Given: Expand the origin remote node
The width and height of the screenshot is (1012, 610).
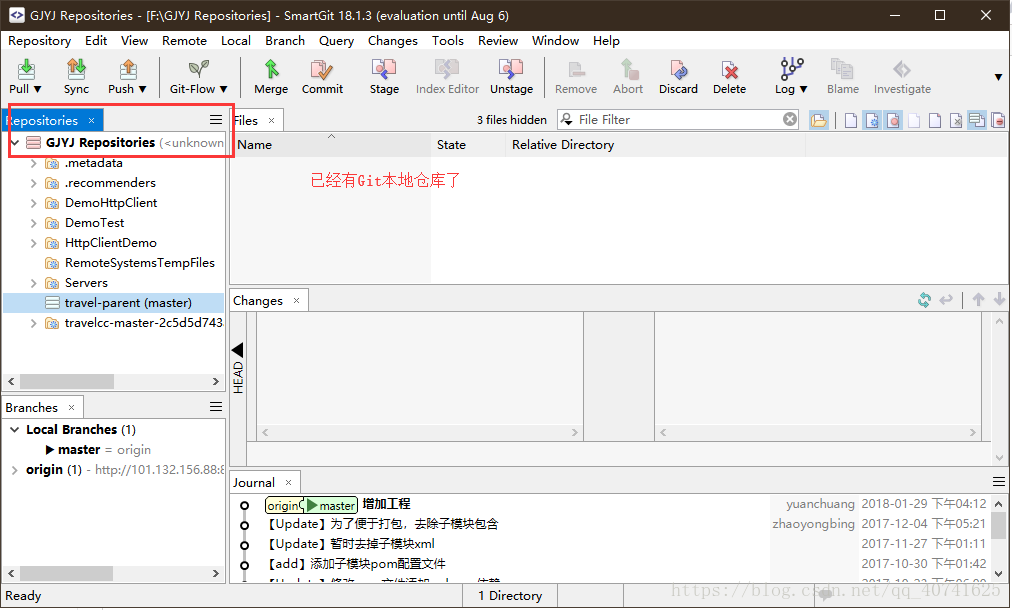Looking at the screenshot, I should coord(15,470).
